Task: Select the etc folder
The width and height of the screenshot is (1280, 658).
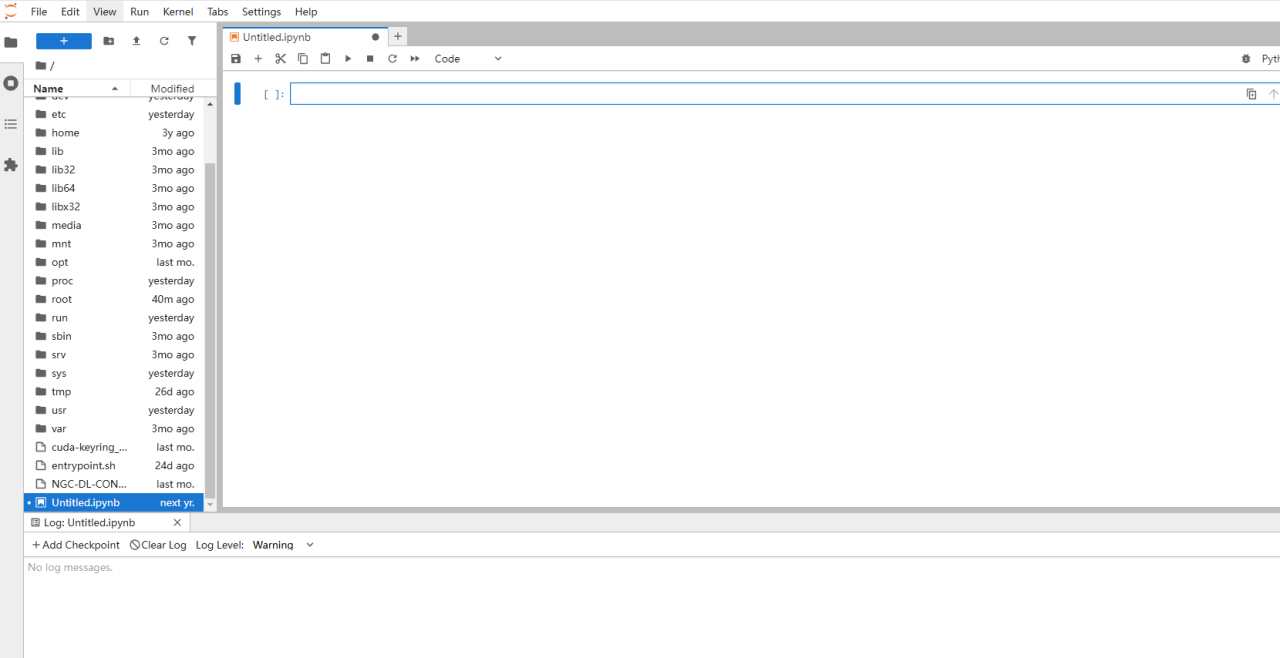Action: tap(114, 114)
